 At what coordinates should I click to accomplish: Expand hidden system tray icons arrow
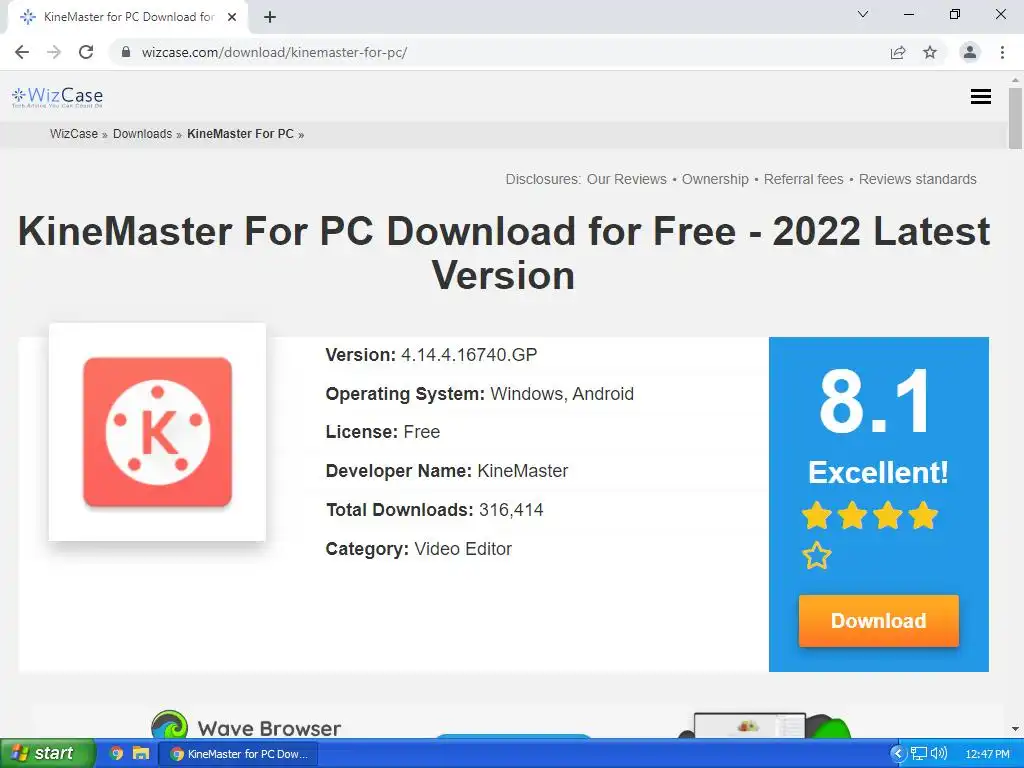[898, 754]
